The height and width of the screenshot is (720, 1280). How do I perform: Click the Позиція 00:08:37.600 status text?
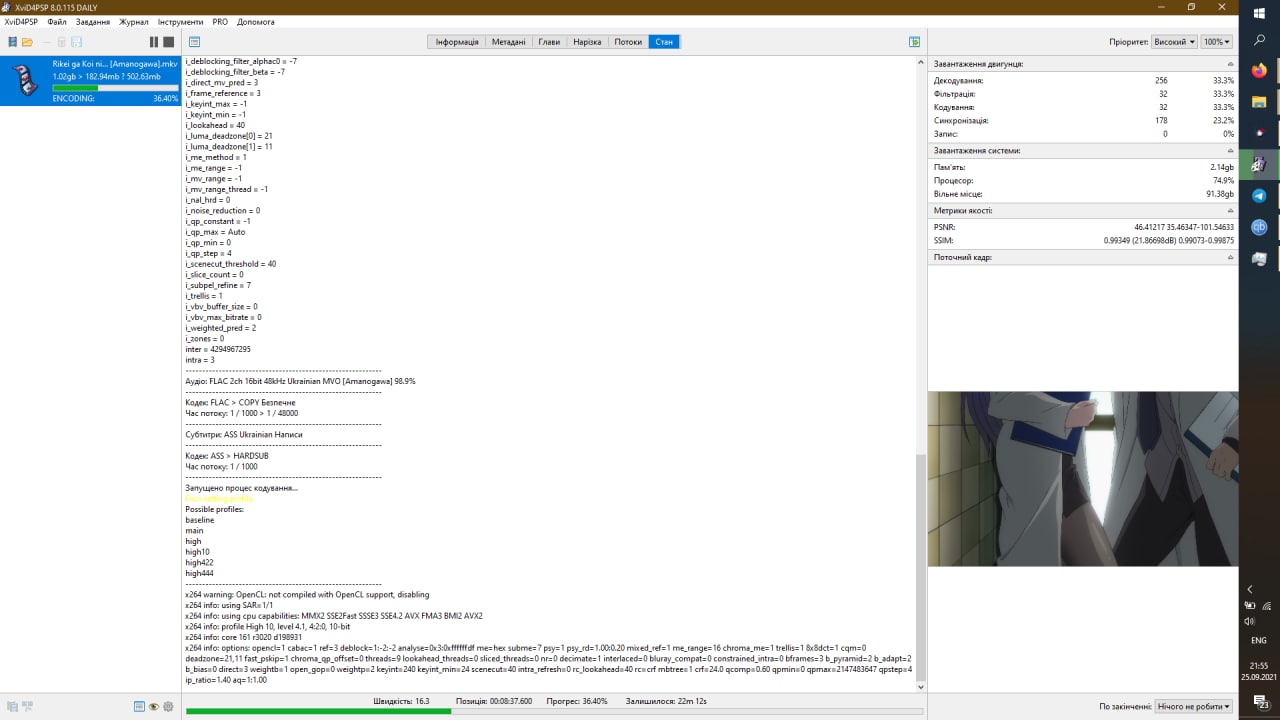(x=493, y=701)
